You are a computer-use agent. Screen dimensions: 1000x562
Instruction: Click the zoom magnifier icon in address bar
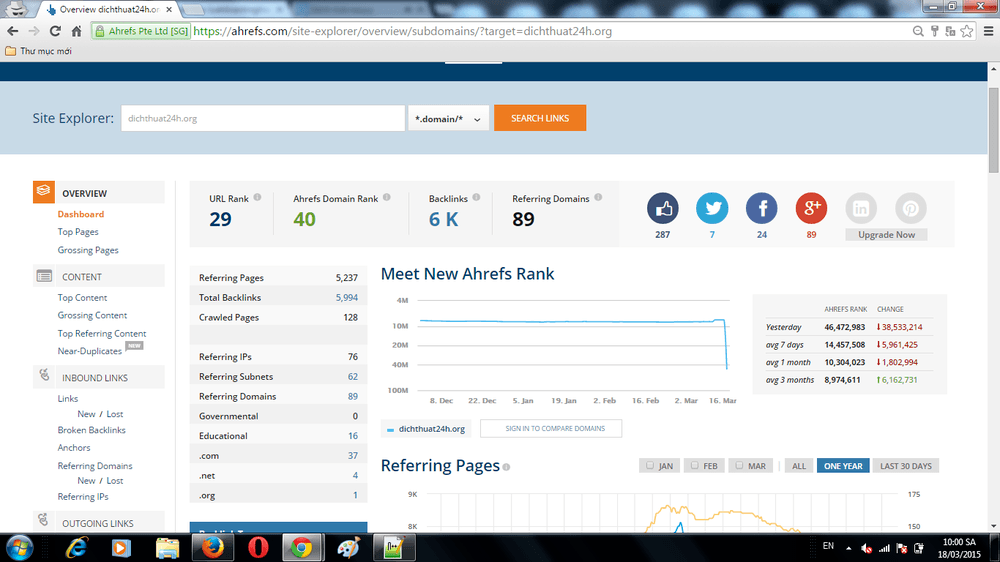click(918, 31)
